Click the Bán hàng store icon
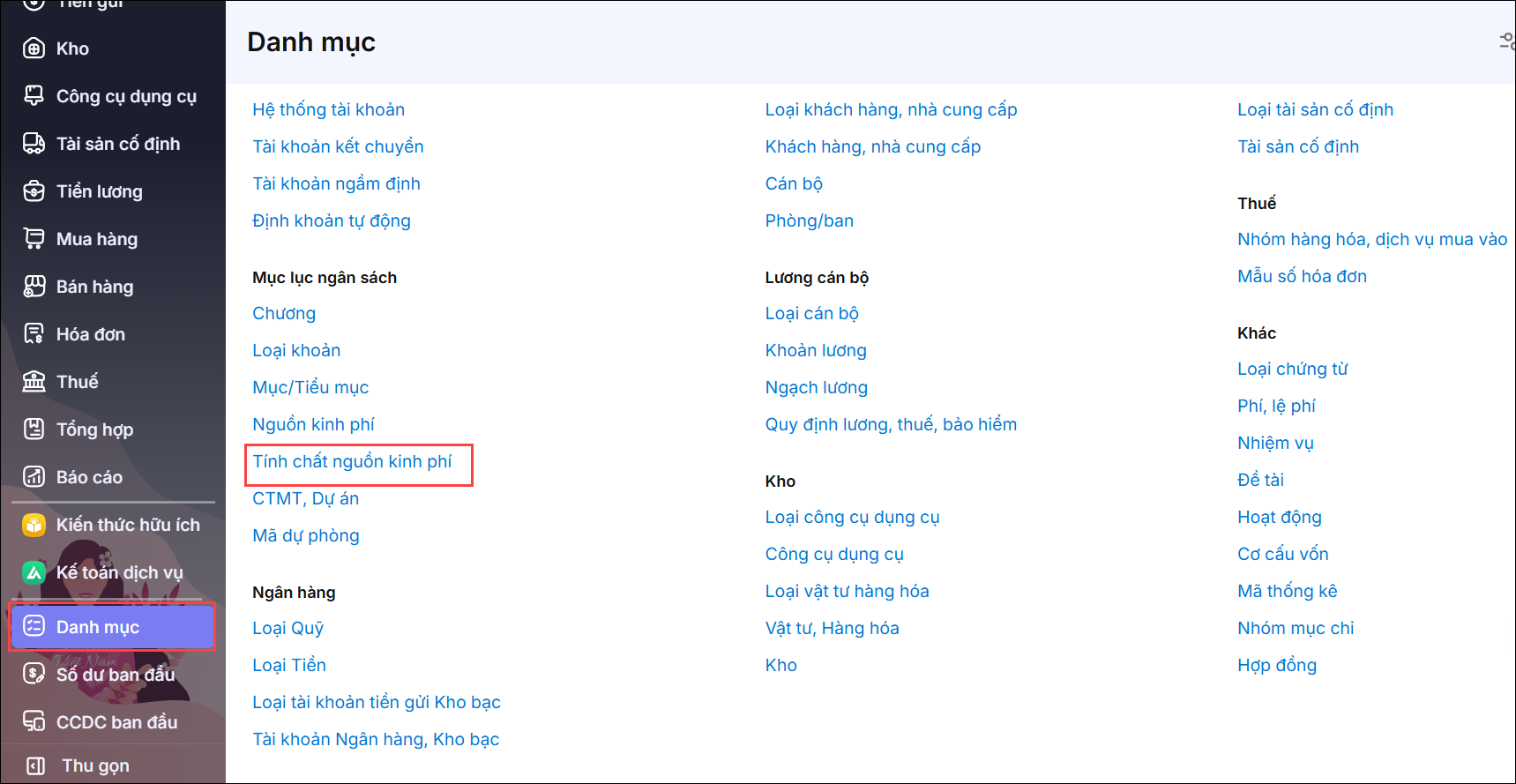Screen dimensions: 1516x784 (34, 287)
